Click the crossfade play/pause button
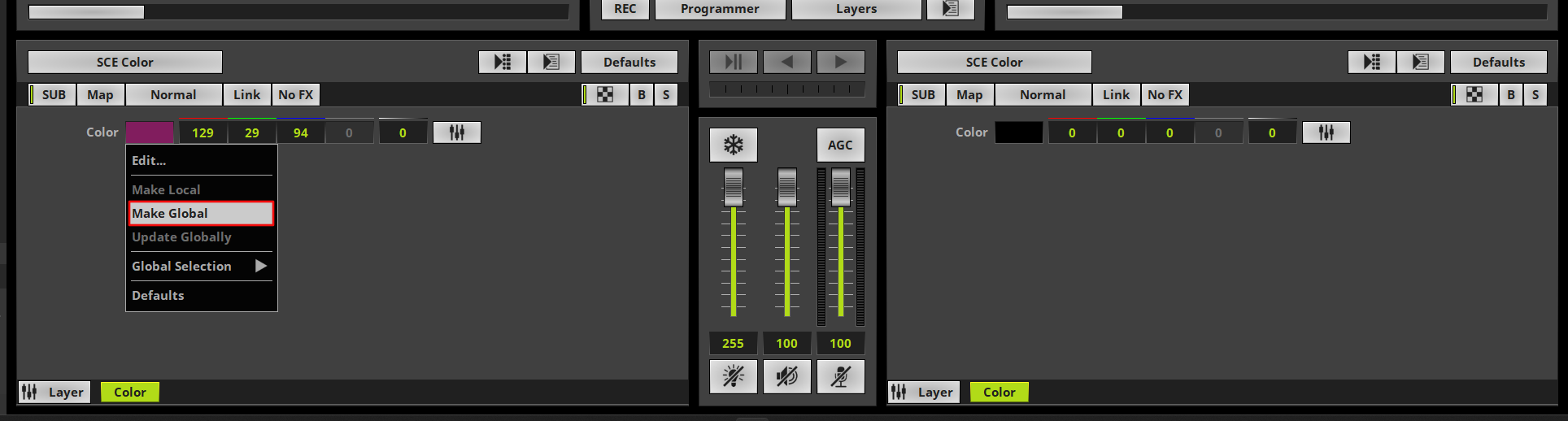 coord(734,62)
